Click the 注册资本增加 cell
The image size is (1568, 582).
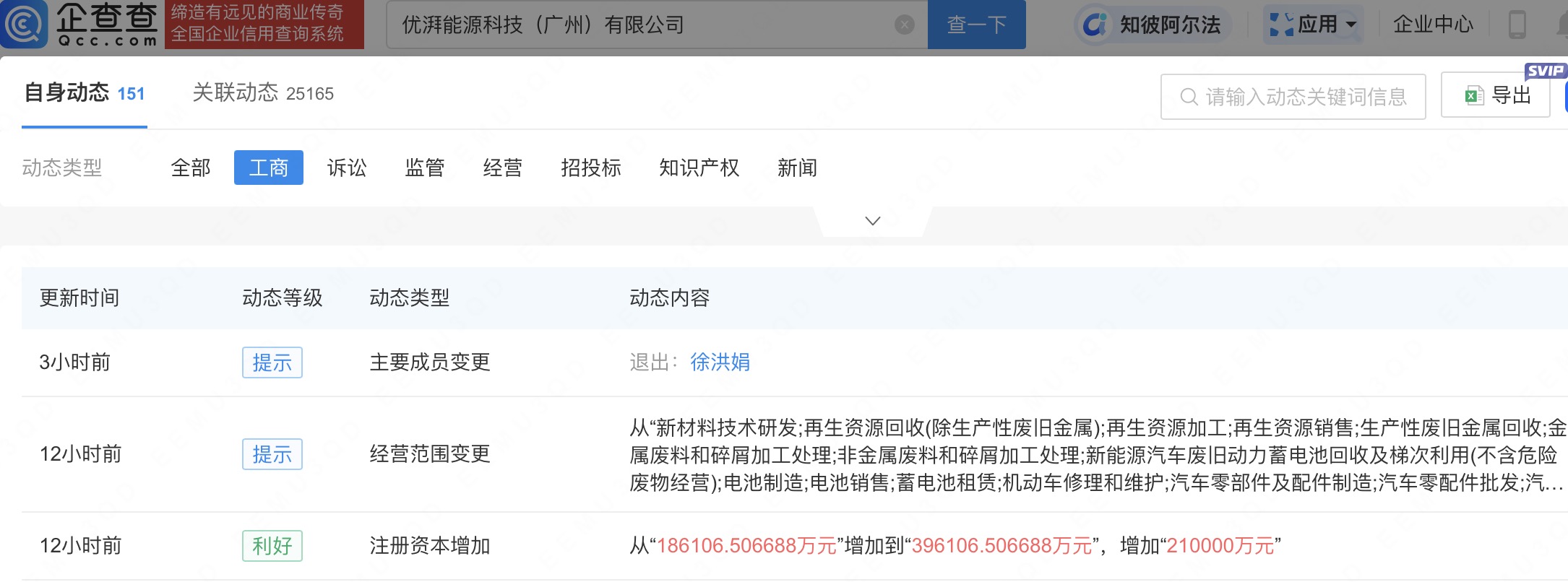(430, 545)
